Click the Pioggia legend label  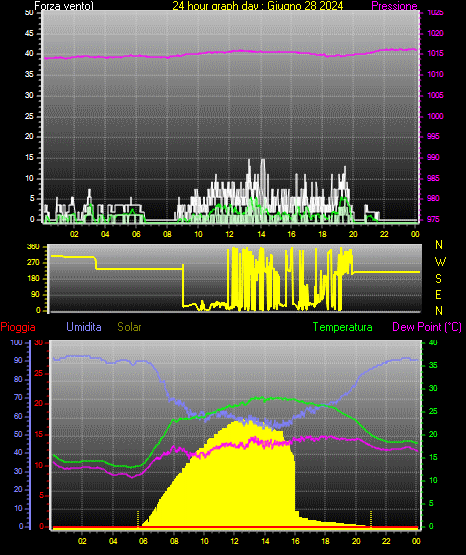click(18, 327)
